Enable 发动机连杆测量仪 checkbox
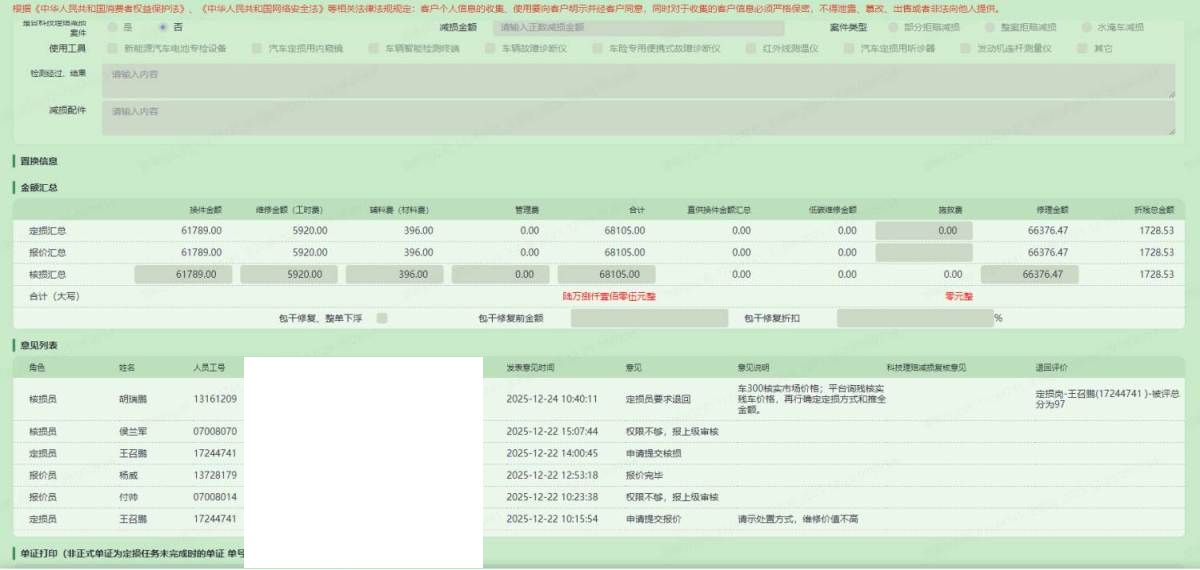Viewport: 1200px width, 570px height. (966, 48)
